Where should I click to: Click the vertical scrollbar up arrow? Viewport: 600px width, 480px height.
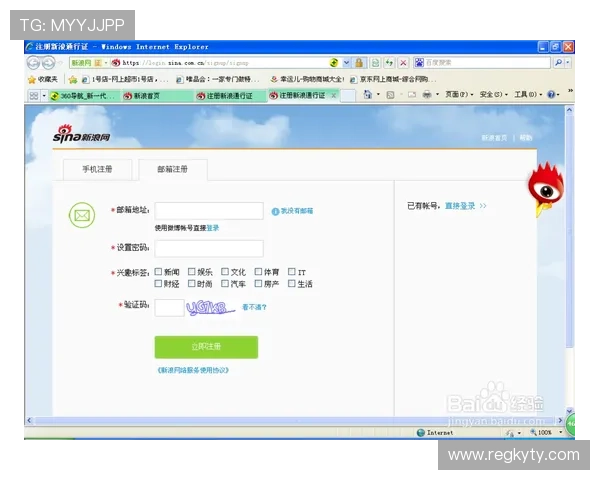coord(569,110)
